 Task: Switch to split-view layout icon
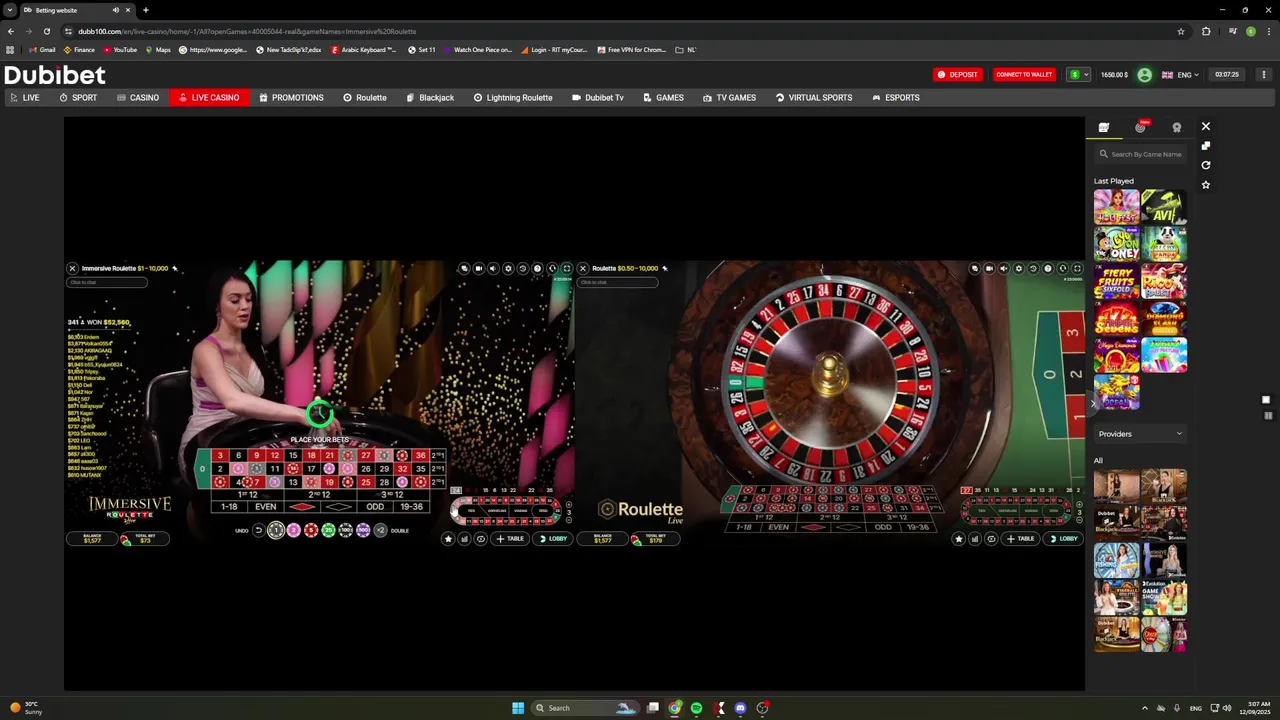click(1267, 415)
